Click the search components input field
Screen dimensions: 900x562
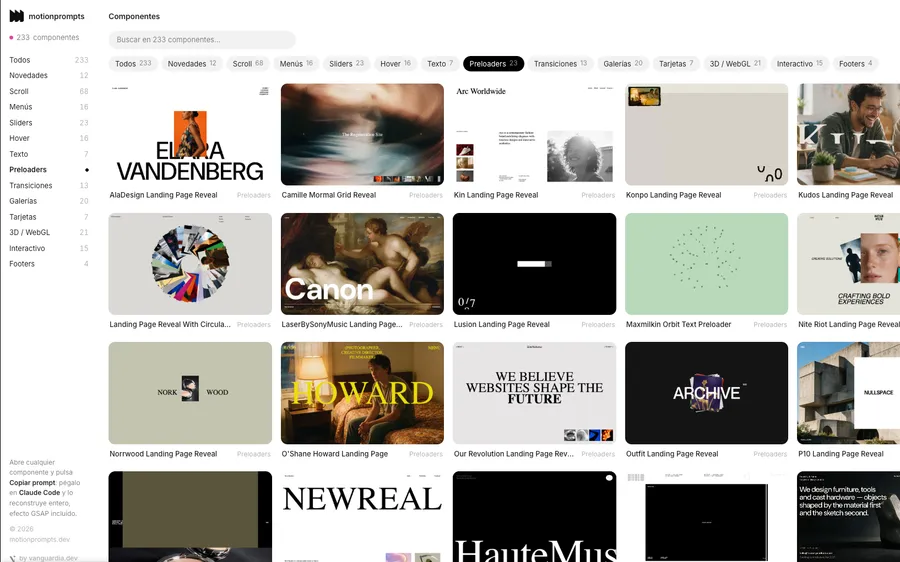pos(202,40)
